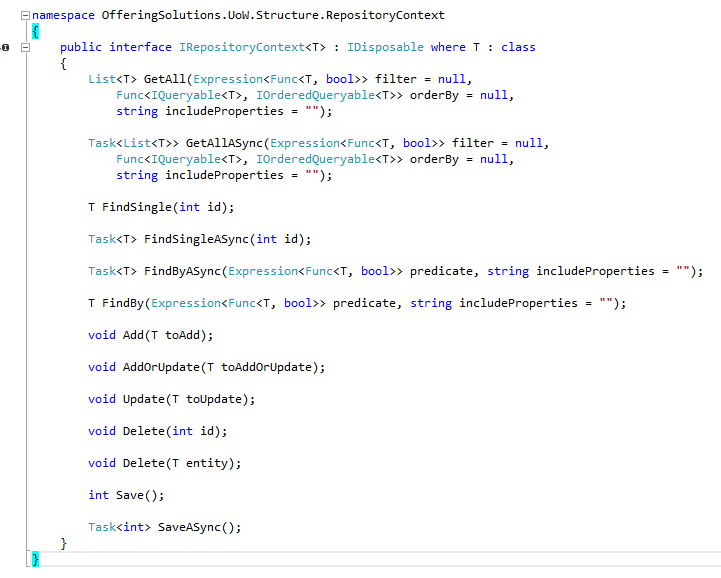The width and height of the screenshot is (721, 578).
Task: Collapse the IRepositoryContext interface block
Action: point(25,47)
